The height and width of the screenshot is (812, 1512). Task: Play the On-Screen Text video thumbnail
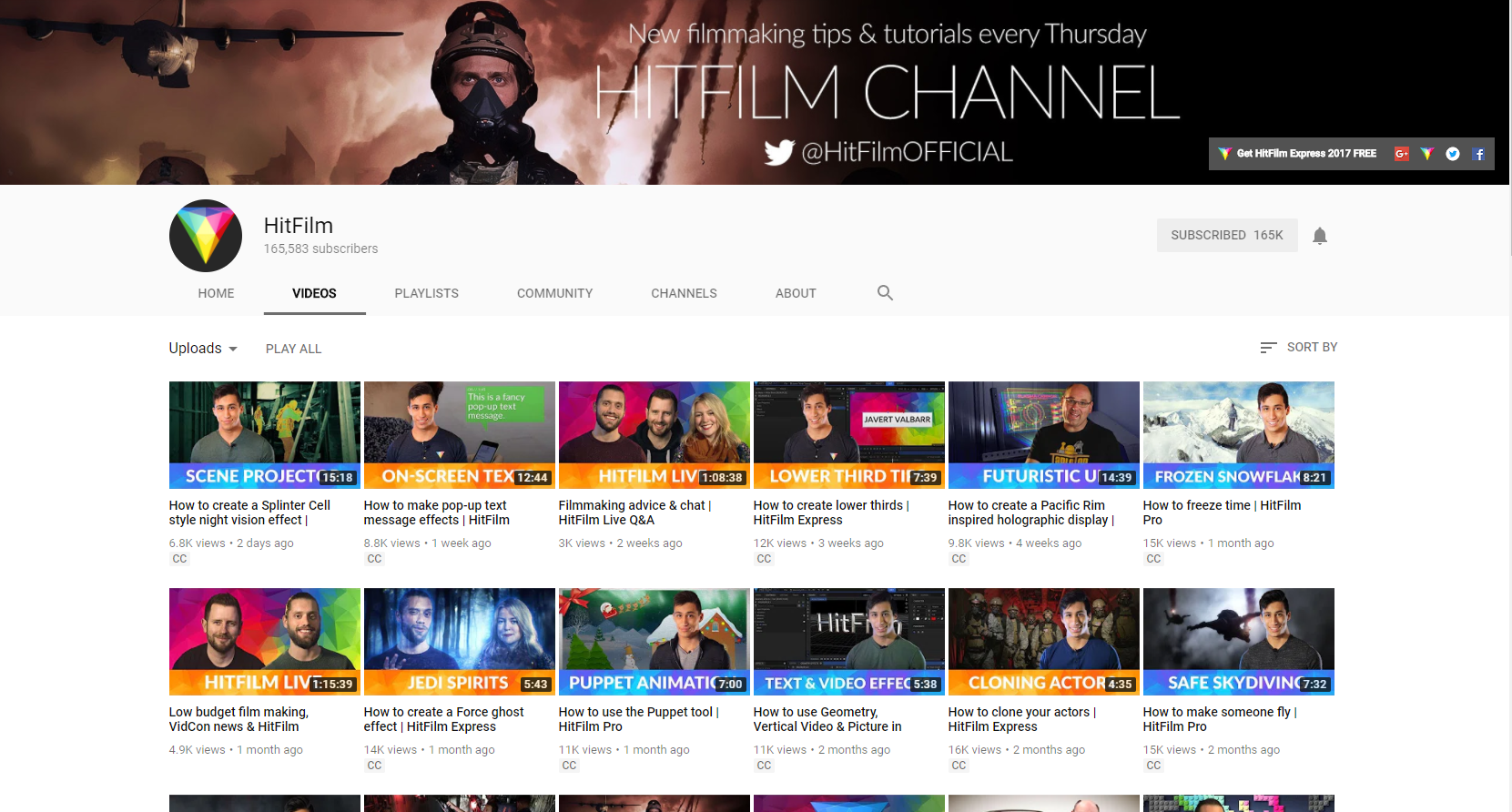pos(460,435)
